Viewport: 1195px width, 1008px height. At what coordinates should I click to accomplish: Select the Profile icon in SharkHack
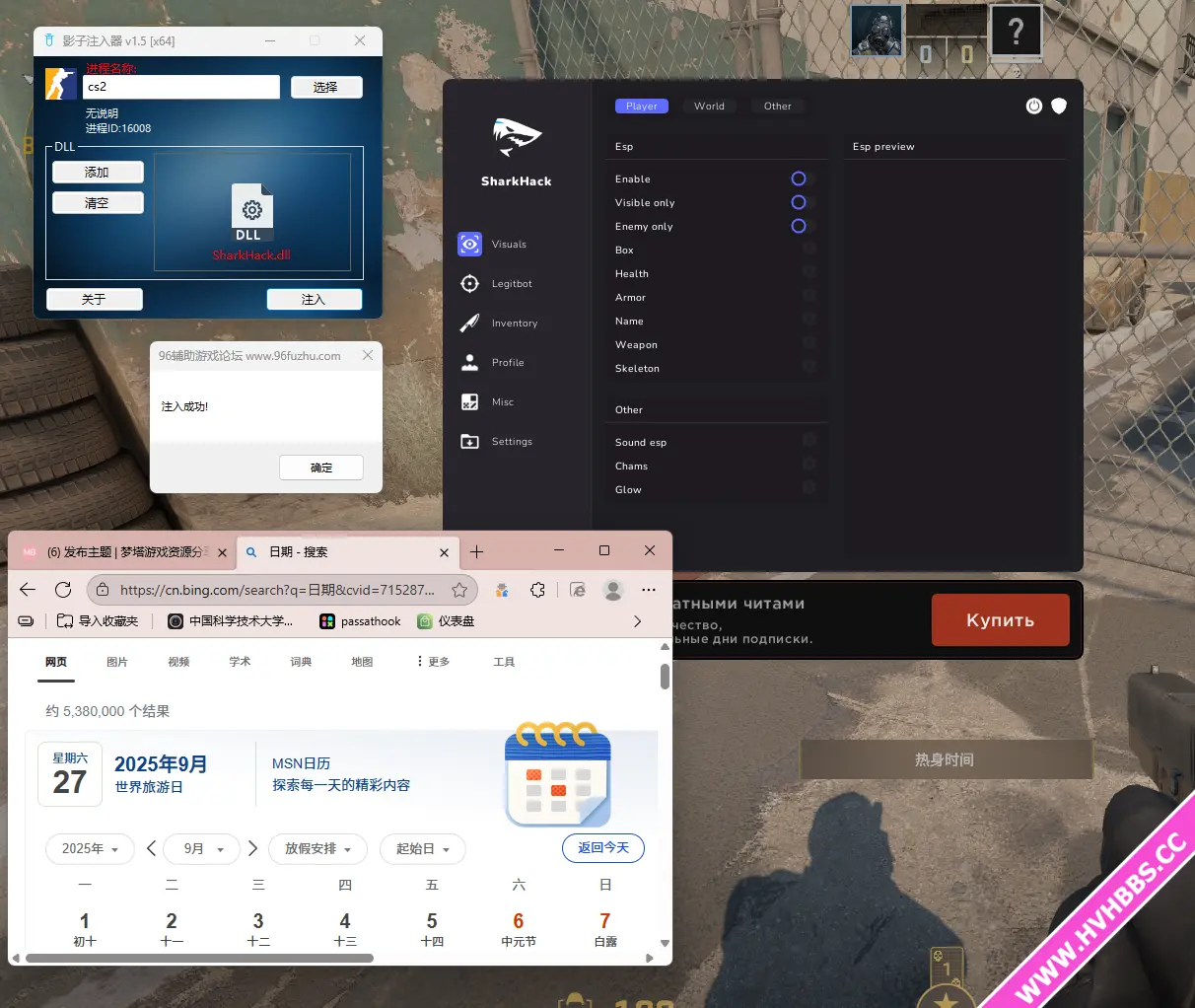(470, 363)
